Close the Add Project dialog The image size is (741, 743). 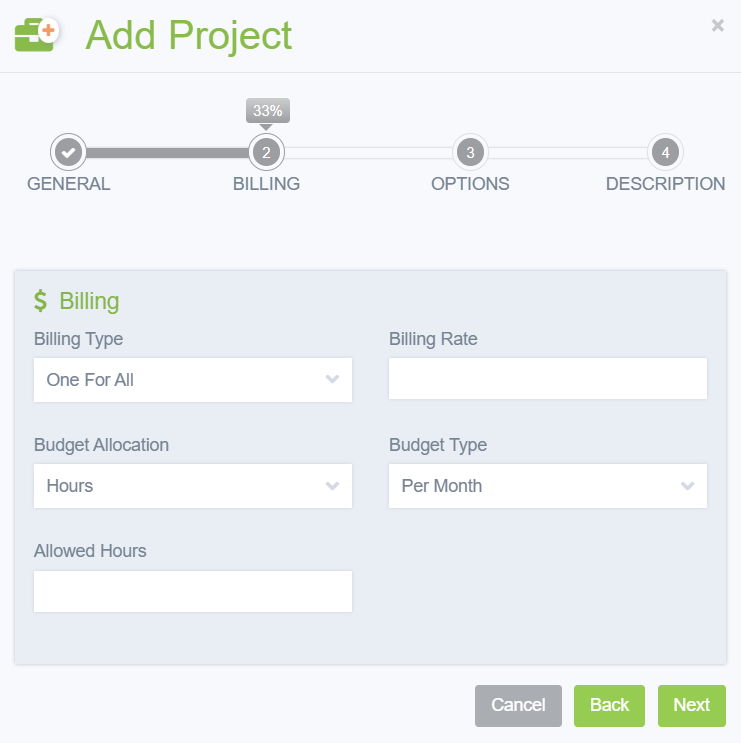[717, 26]
